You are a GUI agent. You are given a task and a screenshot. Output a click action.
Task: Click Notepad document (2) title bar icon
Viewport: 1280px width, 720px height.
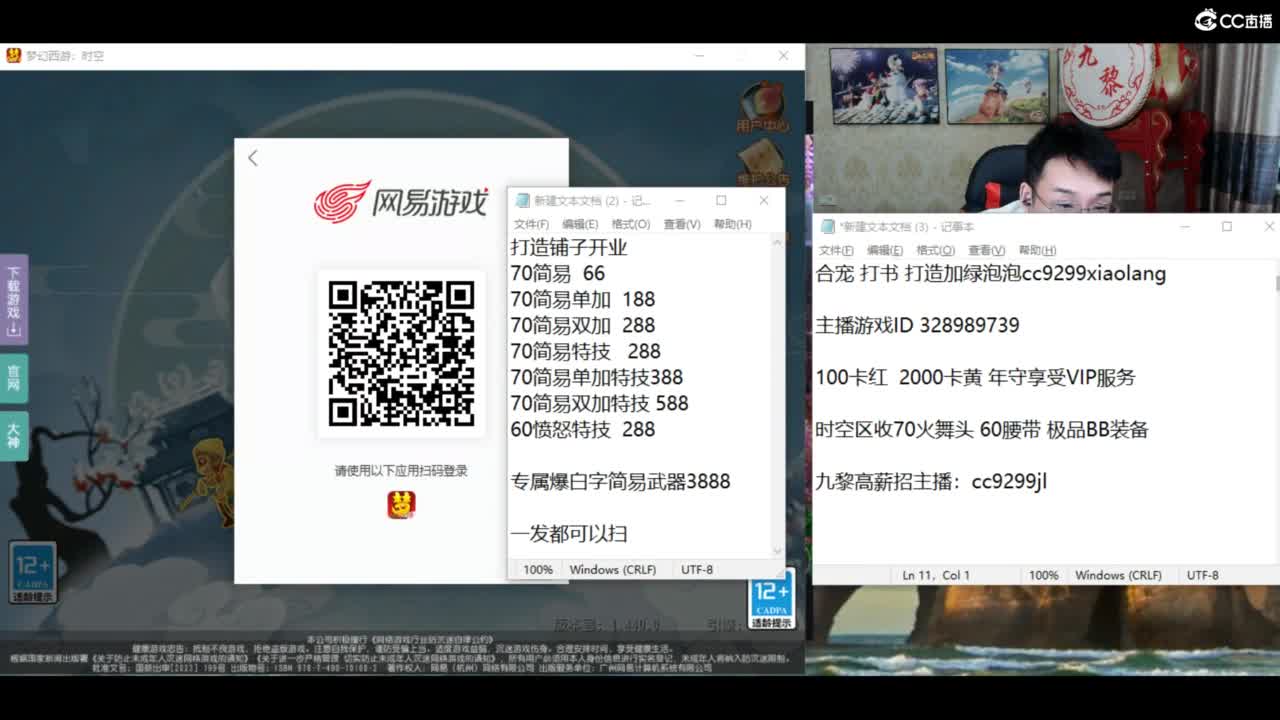[522, 200]
